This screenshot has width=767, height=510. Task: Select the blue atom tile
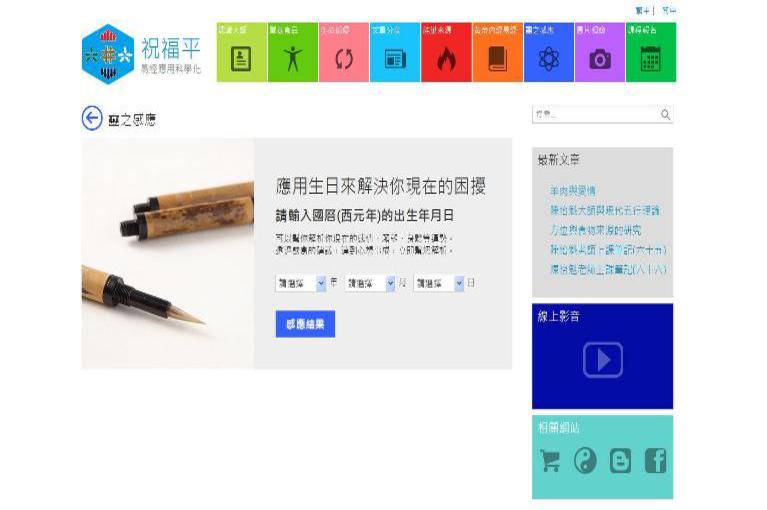549,52
